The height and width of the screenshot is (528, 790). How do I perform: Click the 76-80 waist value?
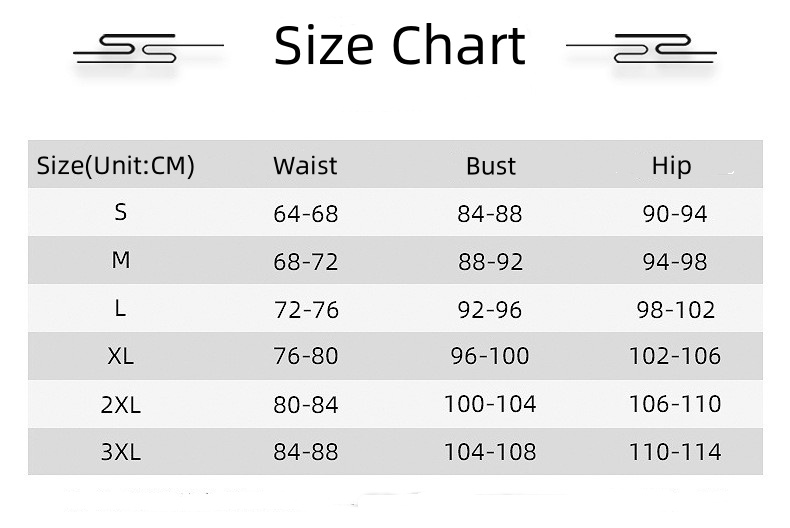pos(306,357)
